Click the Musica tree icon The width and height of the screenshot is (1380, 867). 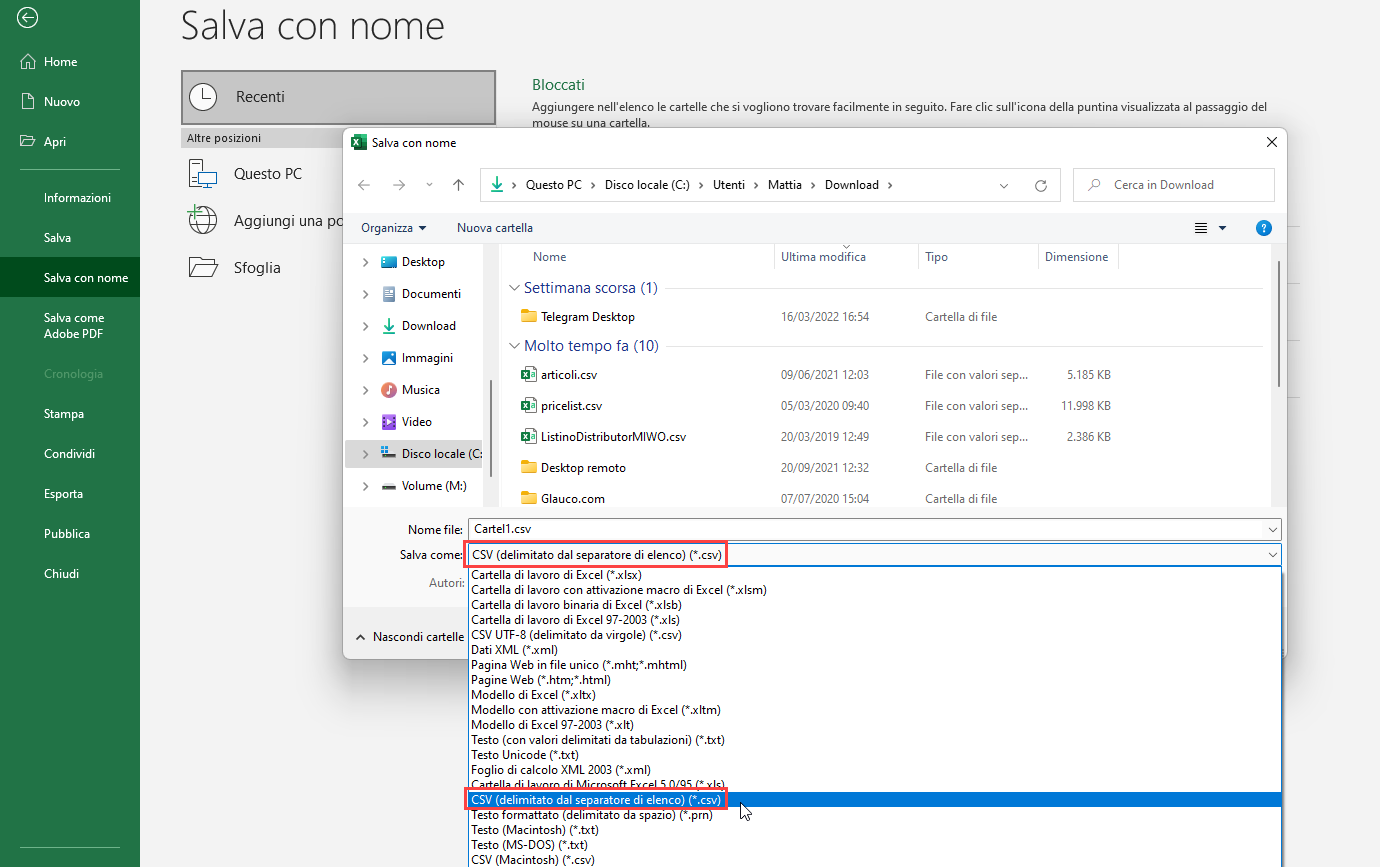coord(389,390)
